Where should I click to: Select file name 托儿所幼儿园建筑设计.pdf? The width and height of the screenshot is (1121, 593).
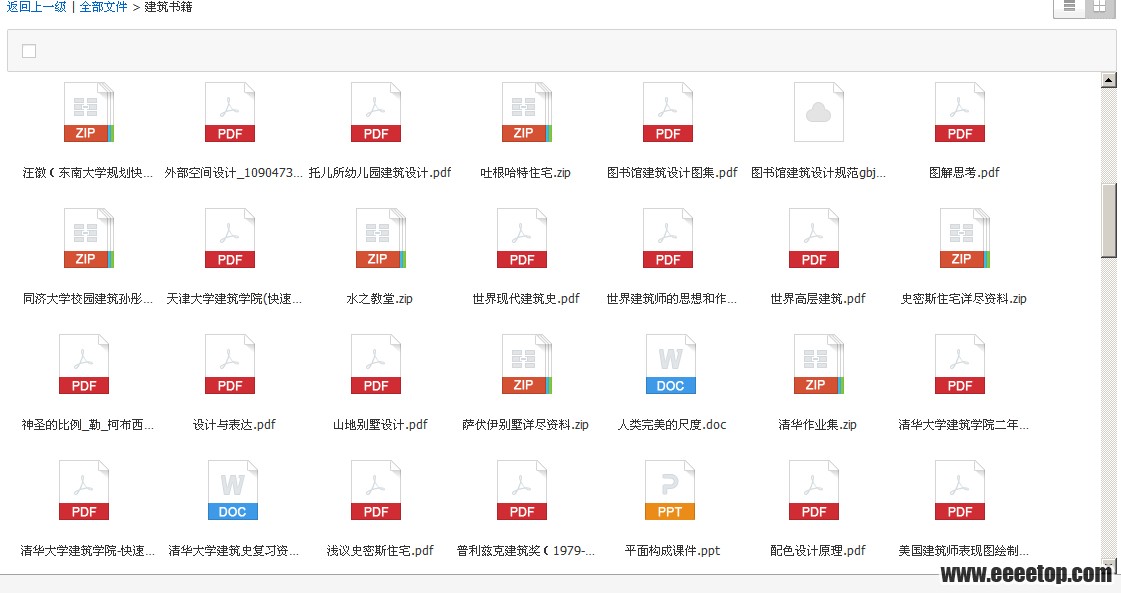[380, 173]
